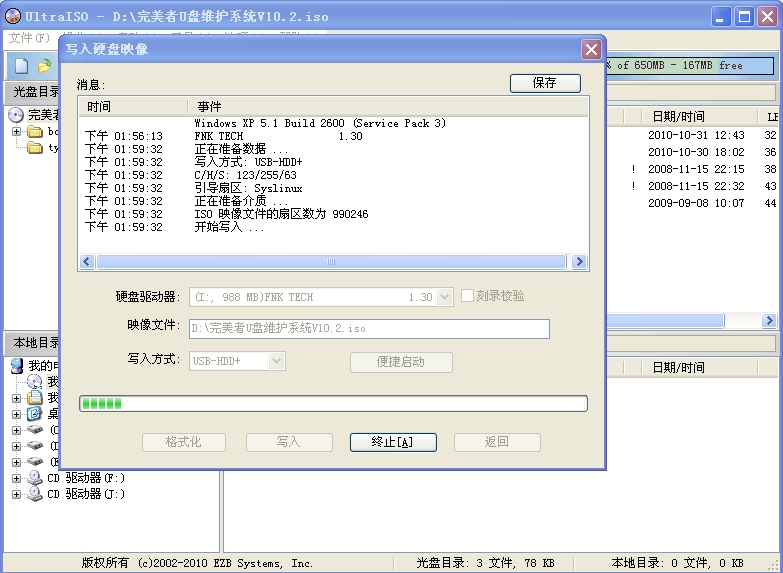Open the 写入方式 USB-HDD+ dropdown
Viewport: 783px width, 573px height.
coord(276,361)
